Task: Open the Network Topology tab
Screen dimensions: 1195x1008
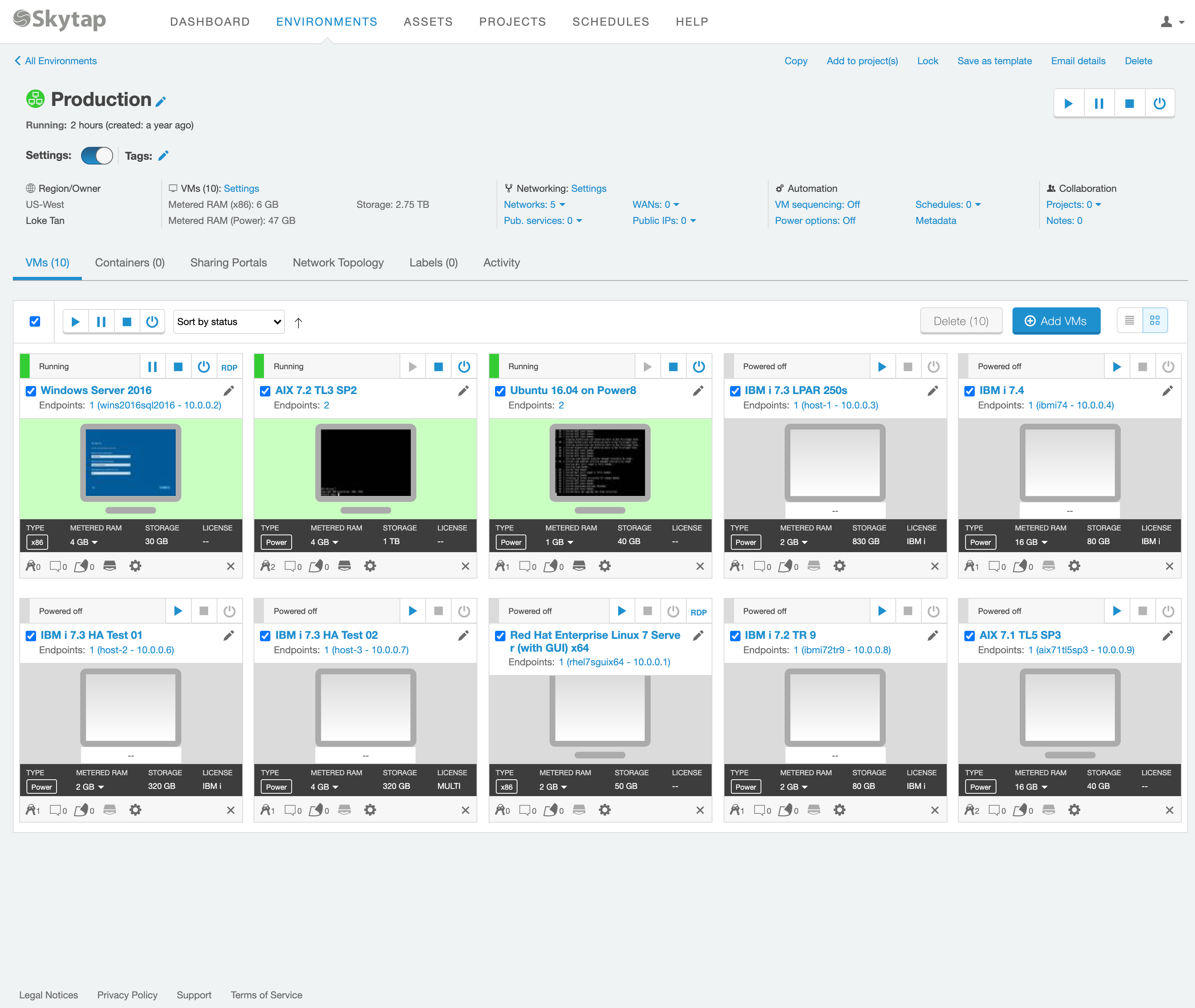Action: 338,263
